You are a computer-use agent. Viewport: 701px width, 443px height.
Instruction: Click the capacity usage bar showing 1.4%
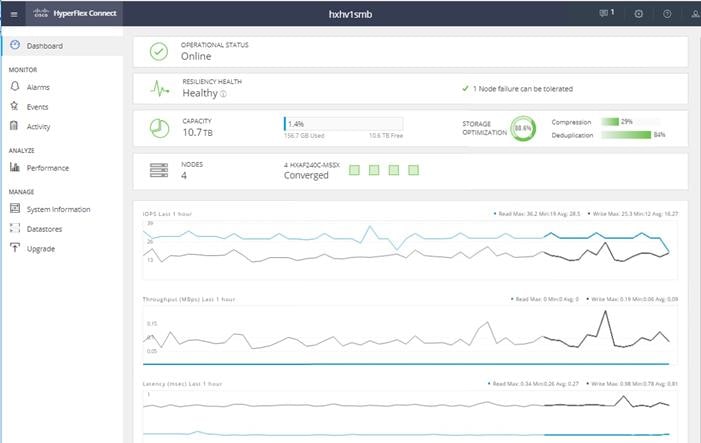pos(343,124)
